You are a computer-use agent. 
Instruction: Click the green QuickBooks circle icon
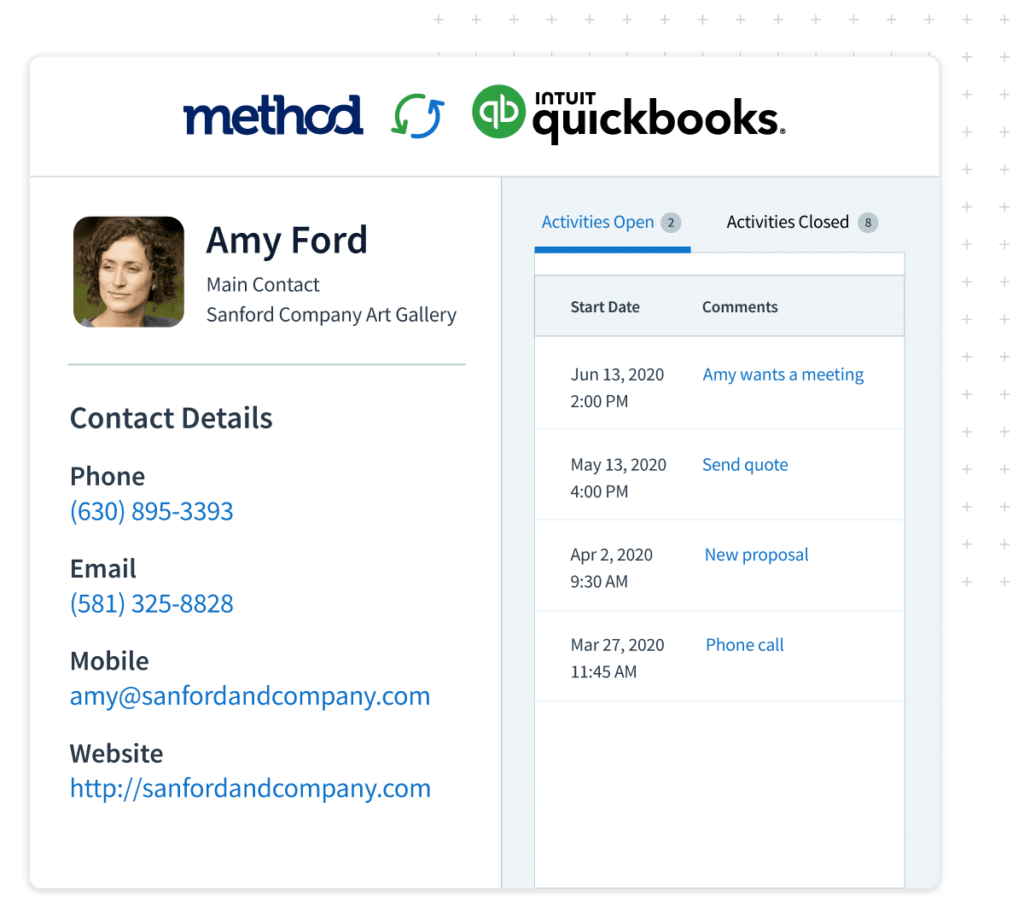(x=498, y=112)
